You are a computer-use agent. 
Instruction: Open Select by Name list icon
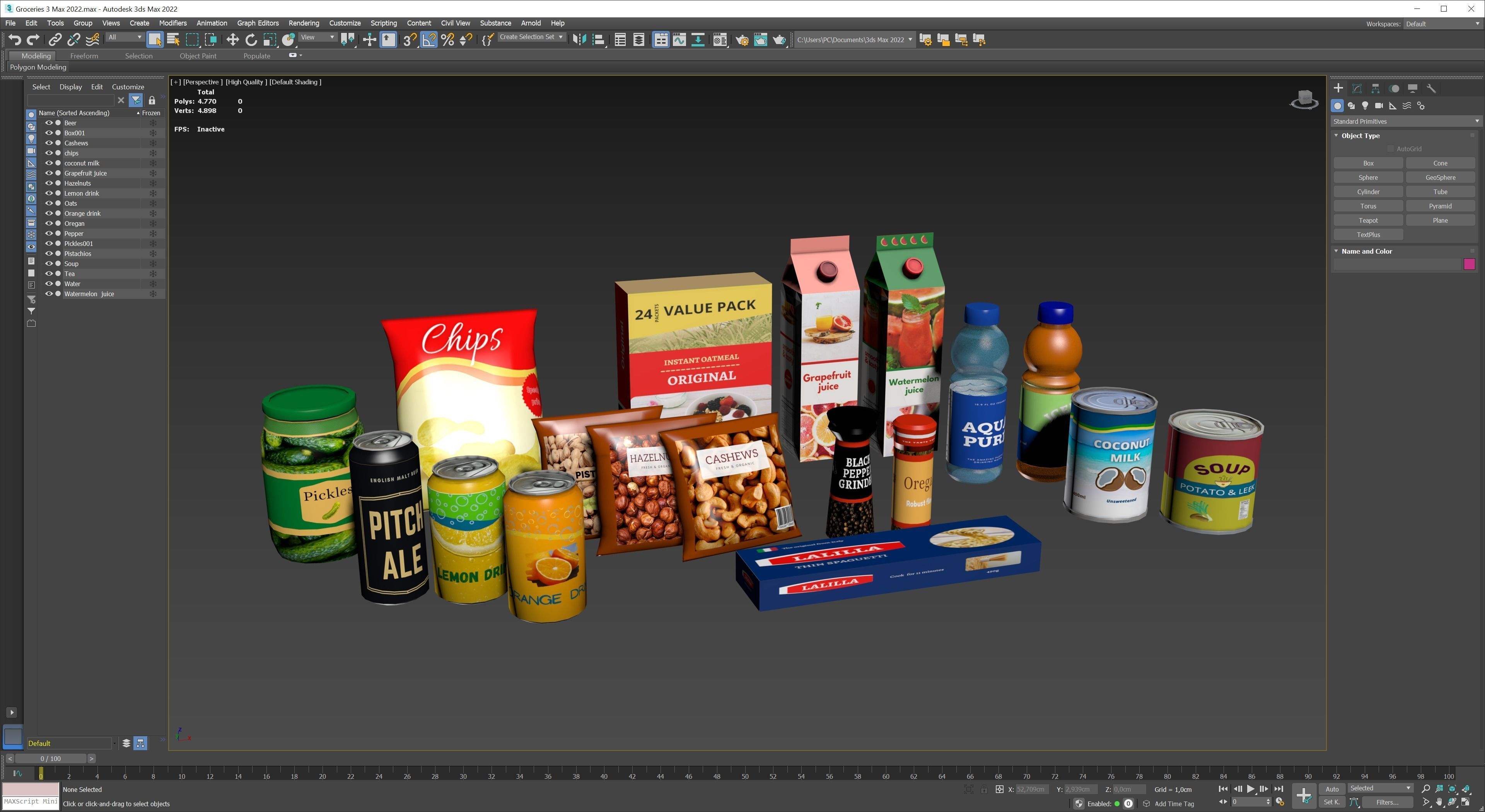[x=173, y=40]
